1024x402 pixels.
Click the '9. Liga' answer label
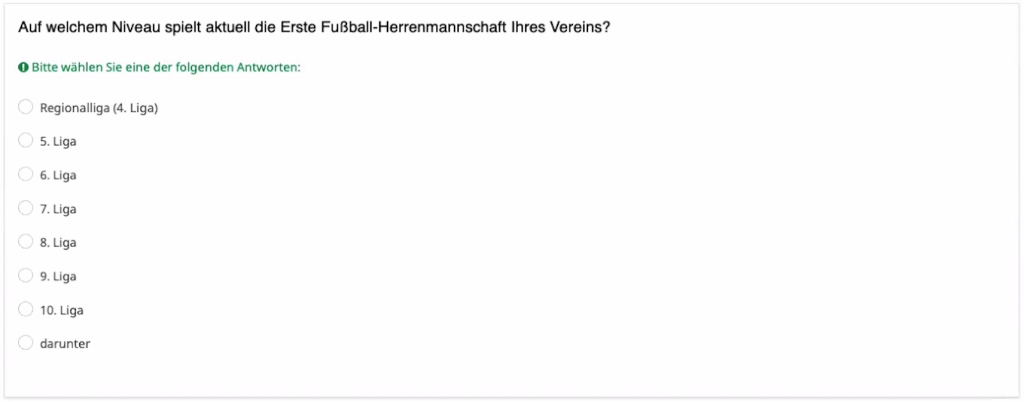(x=58, y=276)
